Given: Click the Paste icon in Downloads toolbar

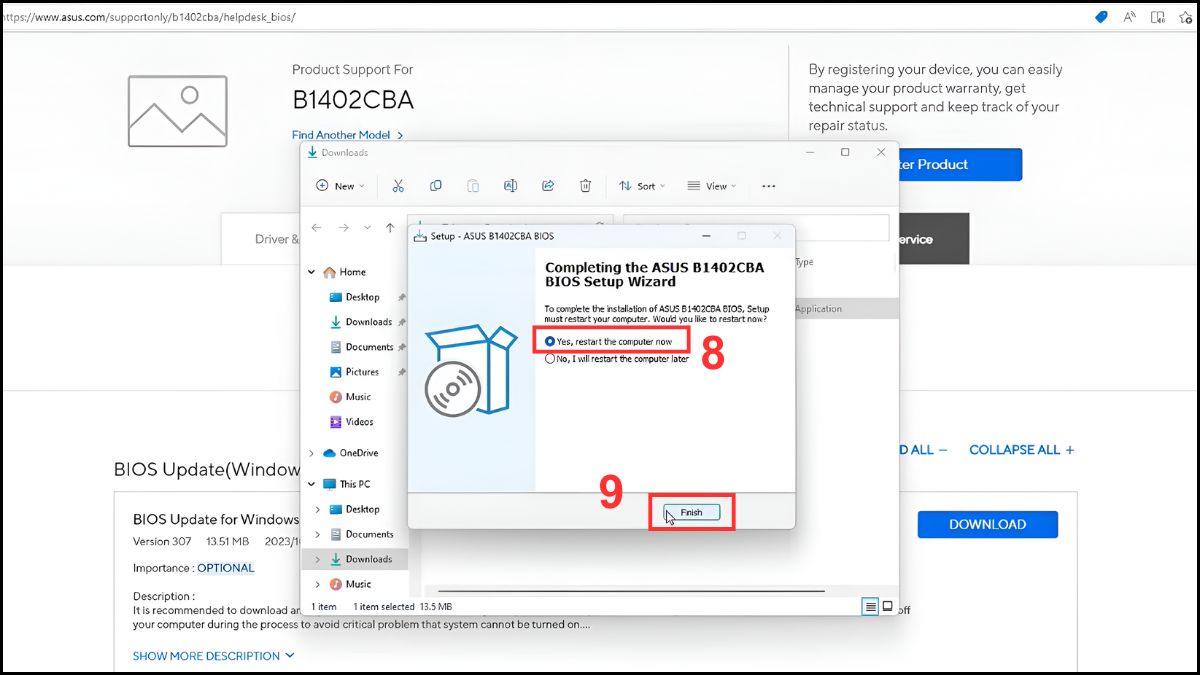Looking at the screenshot, I should click(x=472, y=186).
